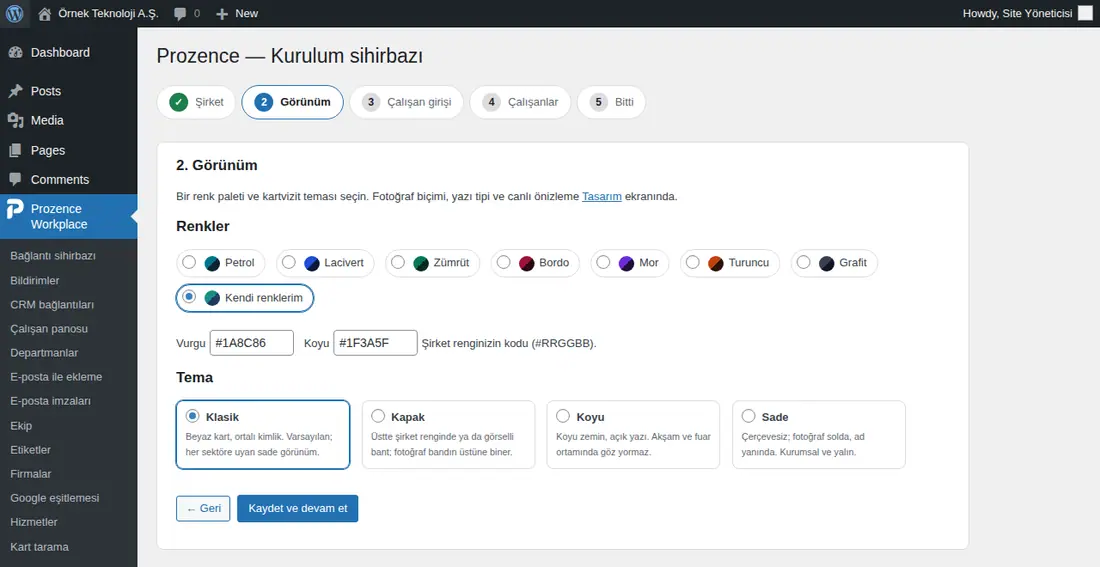This screenshot has width=1100, height=567.
Task: Choose the Koyu theme radio button
Action: tap(563, 416)
